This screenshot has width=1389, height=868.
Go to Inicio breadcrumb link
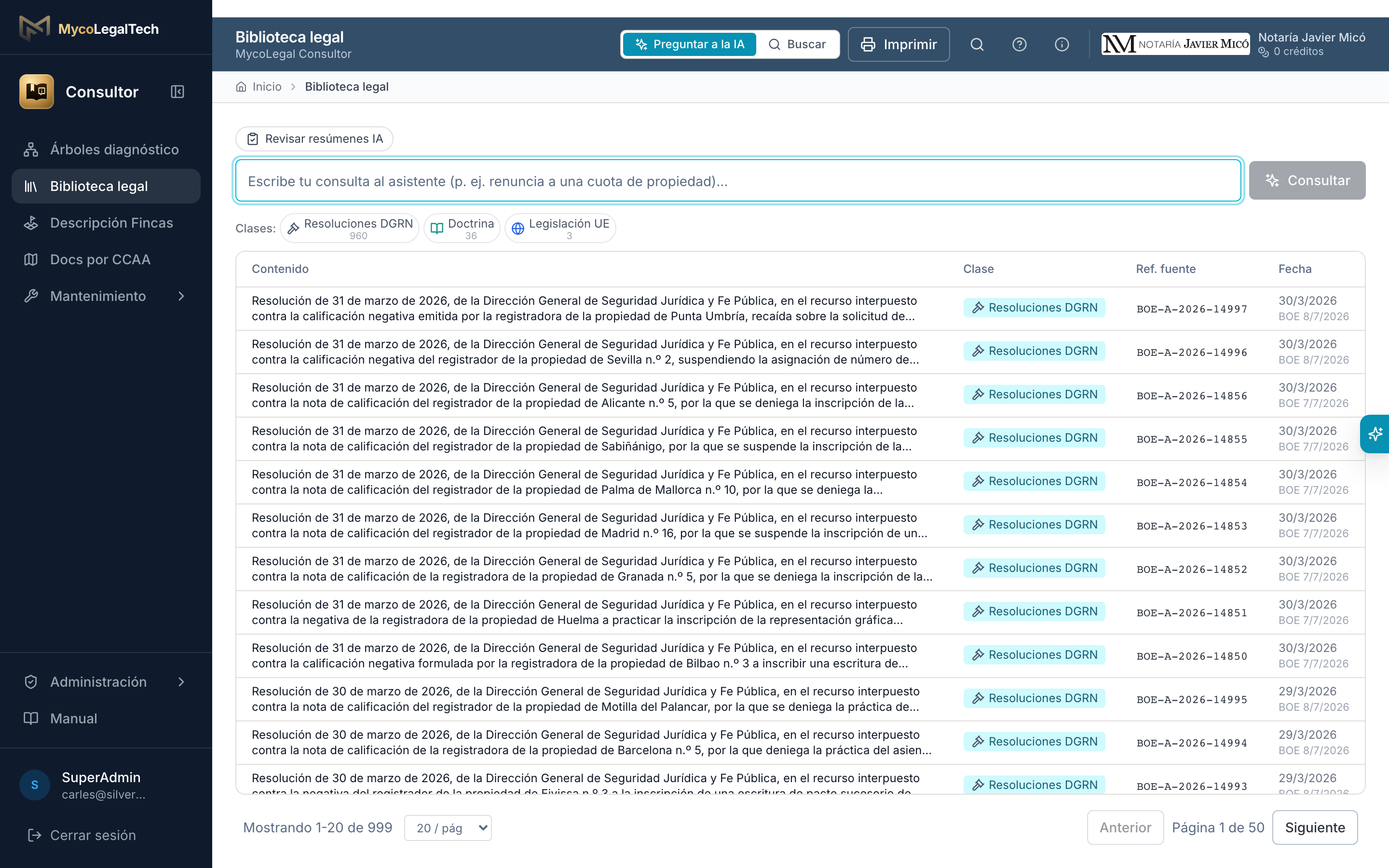[x=267, y=87]
